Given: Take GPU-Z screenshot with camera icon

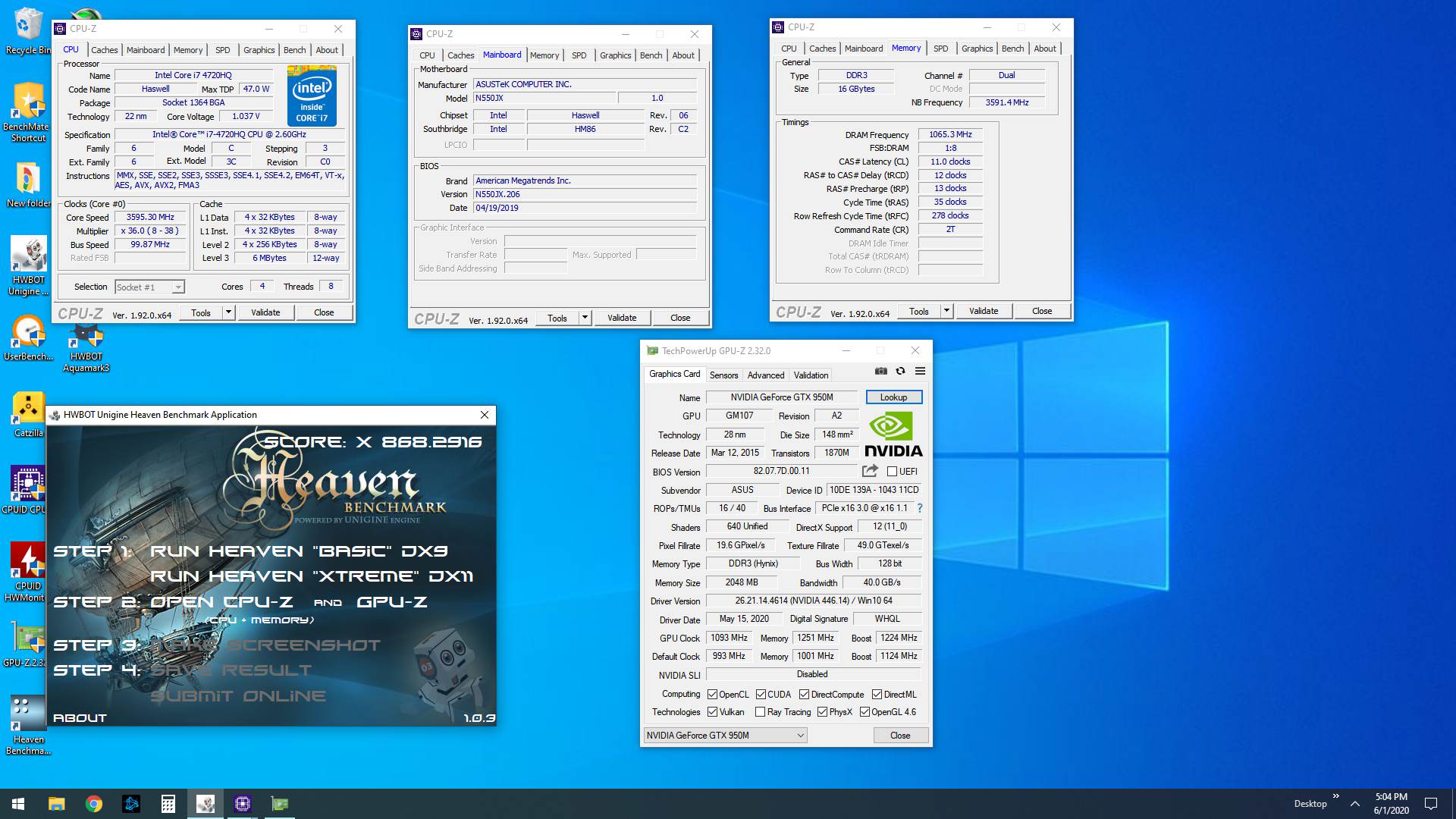Looking at the screenshot, I should (880, 371).
